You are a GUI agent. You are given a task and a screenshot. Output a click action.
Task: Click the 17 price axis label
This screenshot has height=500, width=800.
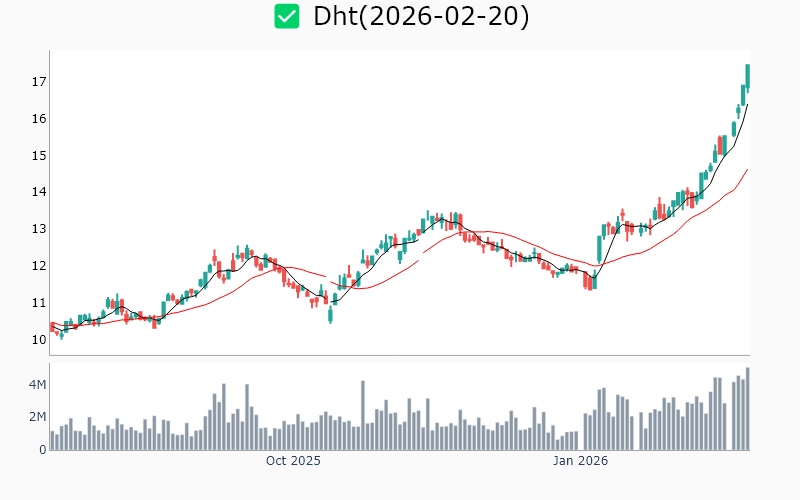point(38,82)
